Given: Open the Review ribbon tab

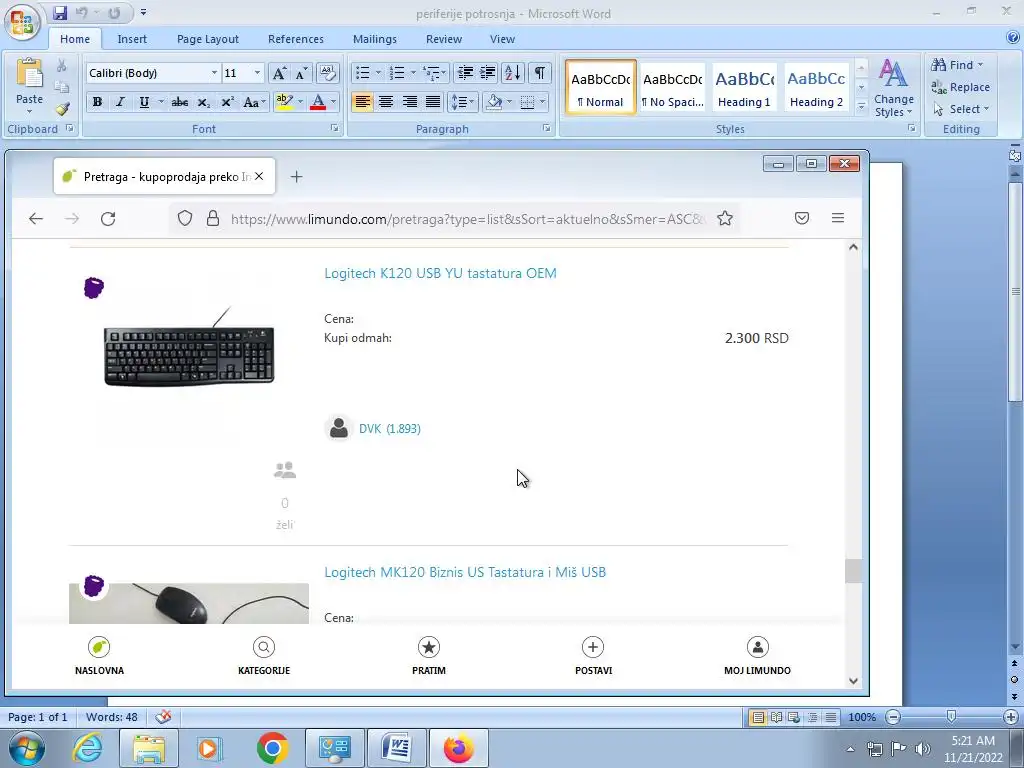Looking at the screenshot, I should click(x=444, y=39).
